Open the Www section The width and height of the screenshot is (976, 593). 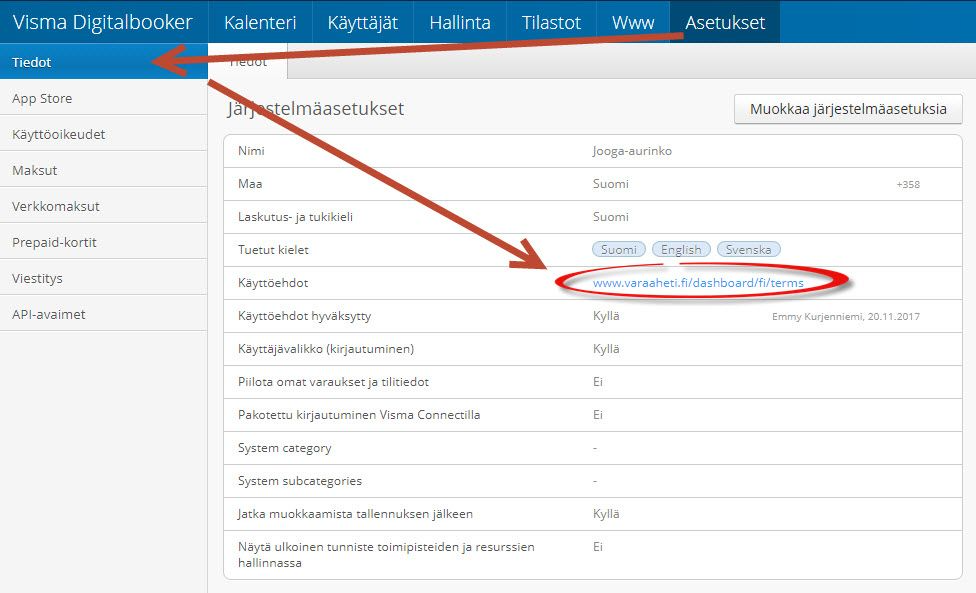(632, 21)
